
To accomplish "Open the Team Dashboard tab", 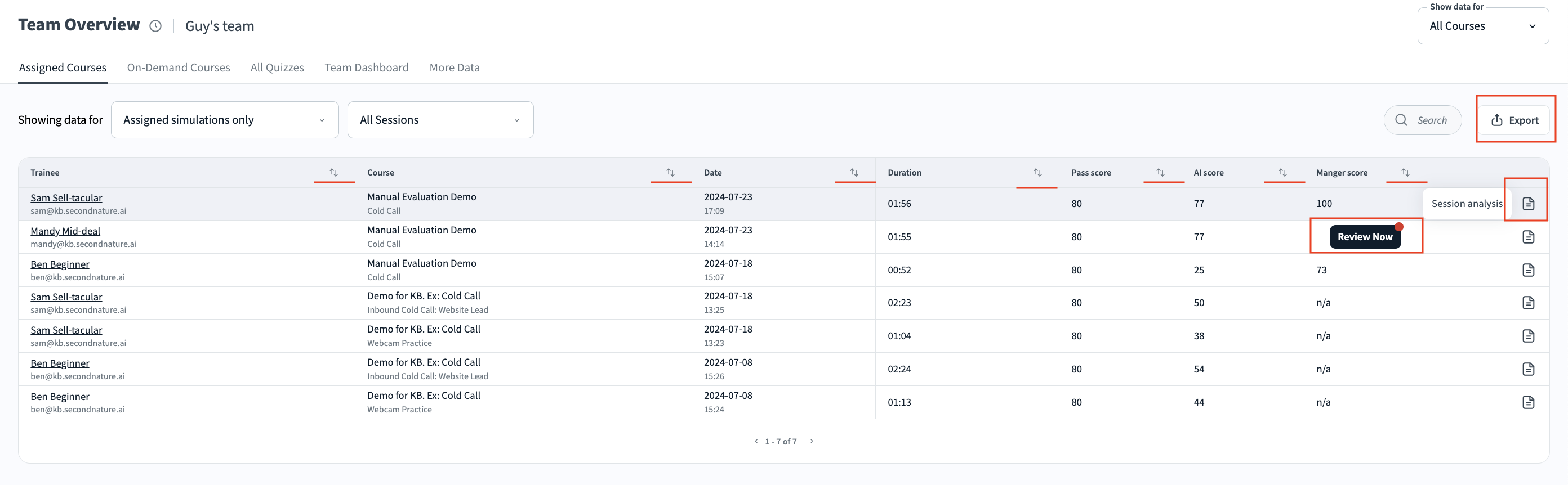I will tap(367, 68).
